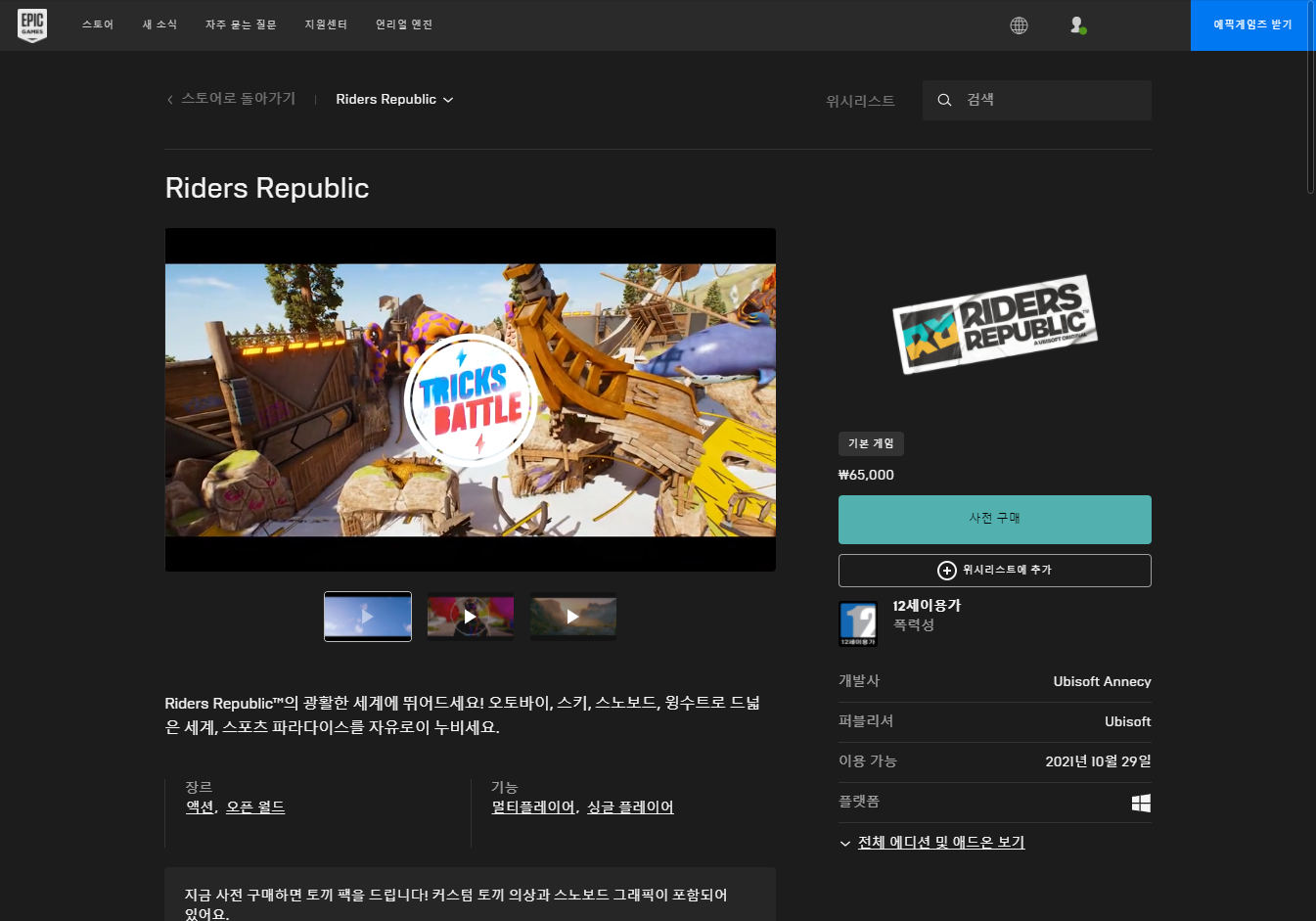The width and height of the screenshot is (1316, 921).
Task: Focus the 검색 search field
Action: pos(1037,100)
